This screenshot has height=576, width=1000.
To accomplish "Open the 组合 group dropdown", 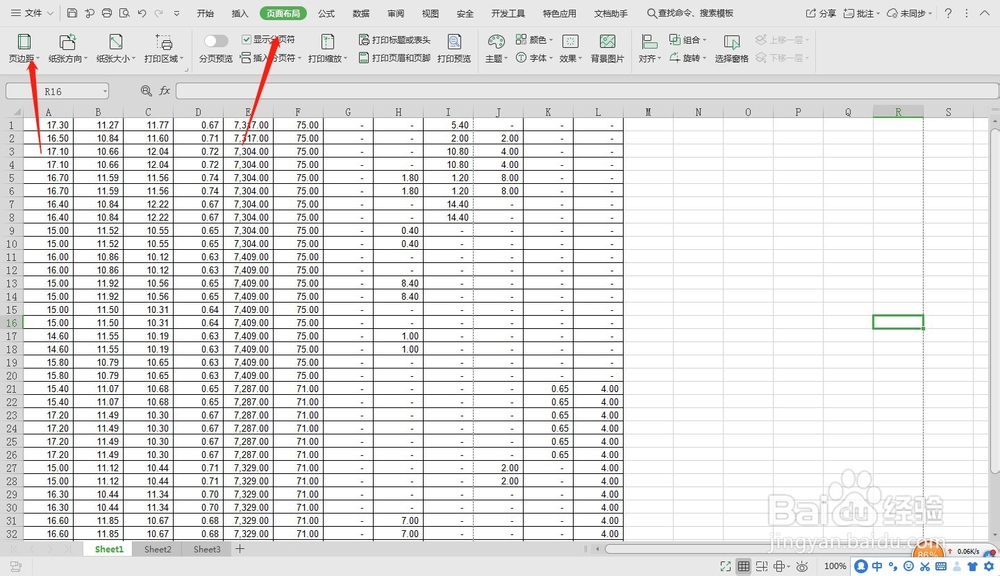I will [704, 40].
